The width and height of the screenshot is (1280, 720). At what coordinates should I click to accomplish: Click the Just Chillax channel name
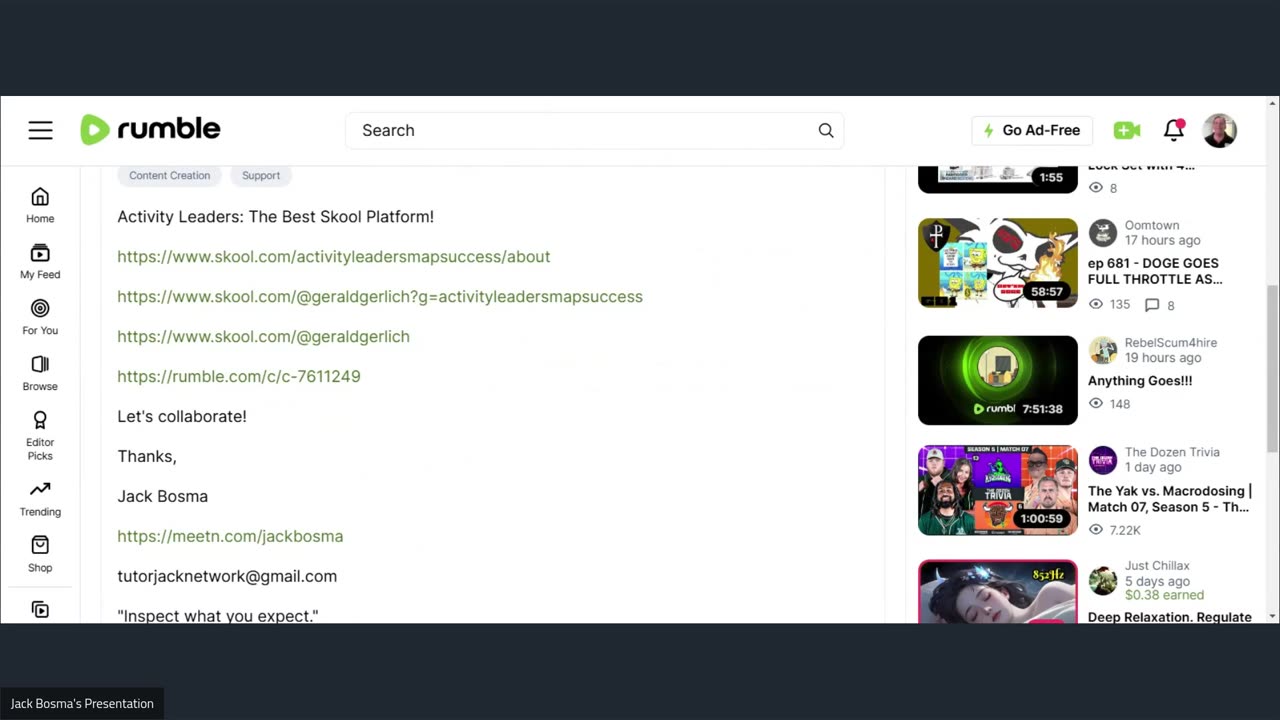point(1157,565)
